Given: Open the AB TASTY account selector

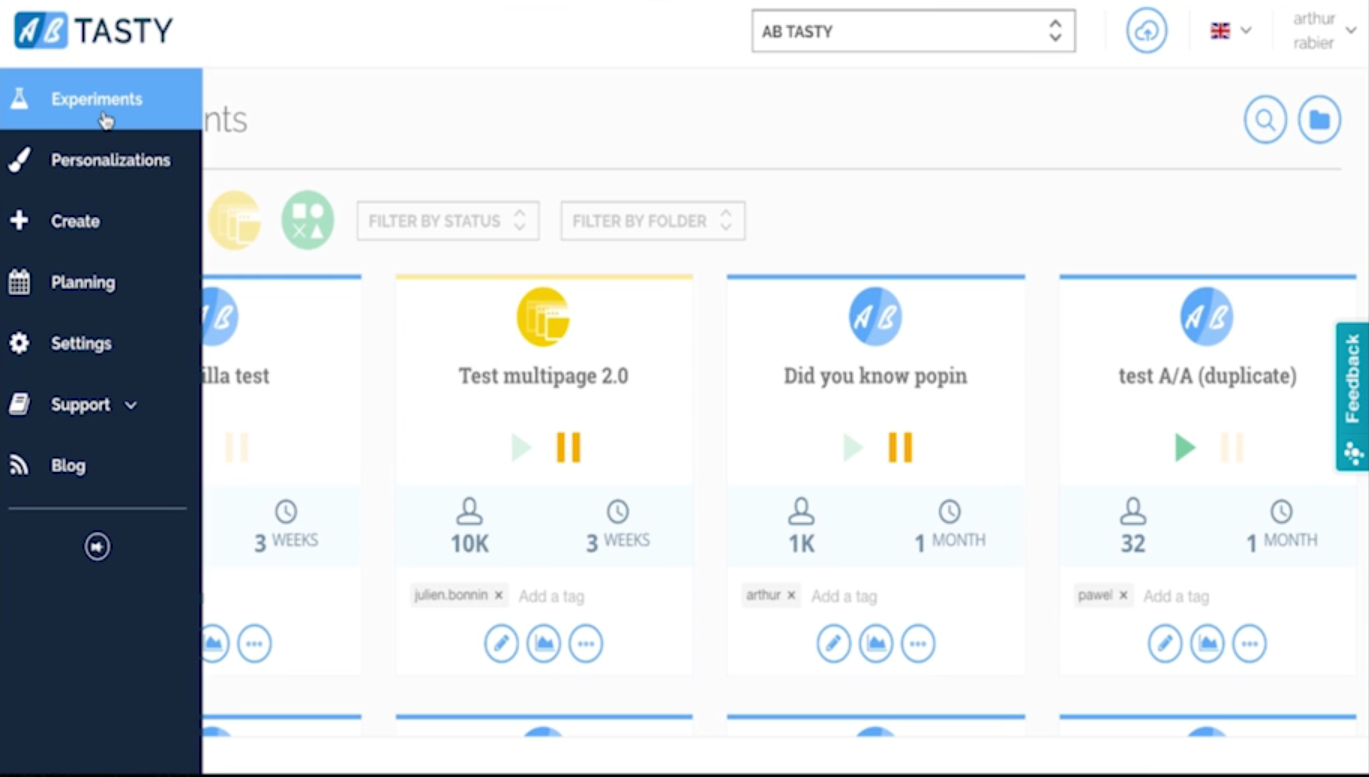Looking at the screenshot, I should pos(913,31).
